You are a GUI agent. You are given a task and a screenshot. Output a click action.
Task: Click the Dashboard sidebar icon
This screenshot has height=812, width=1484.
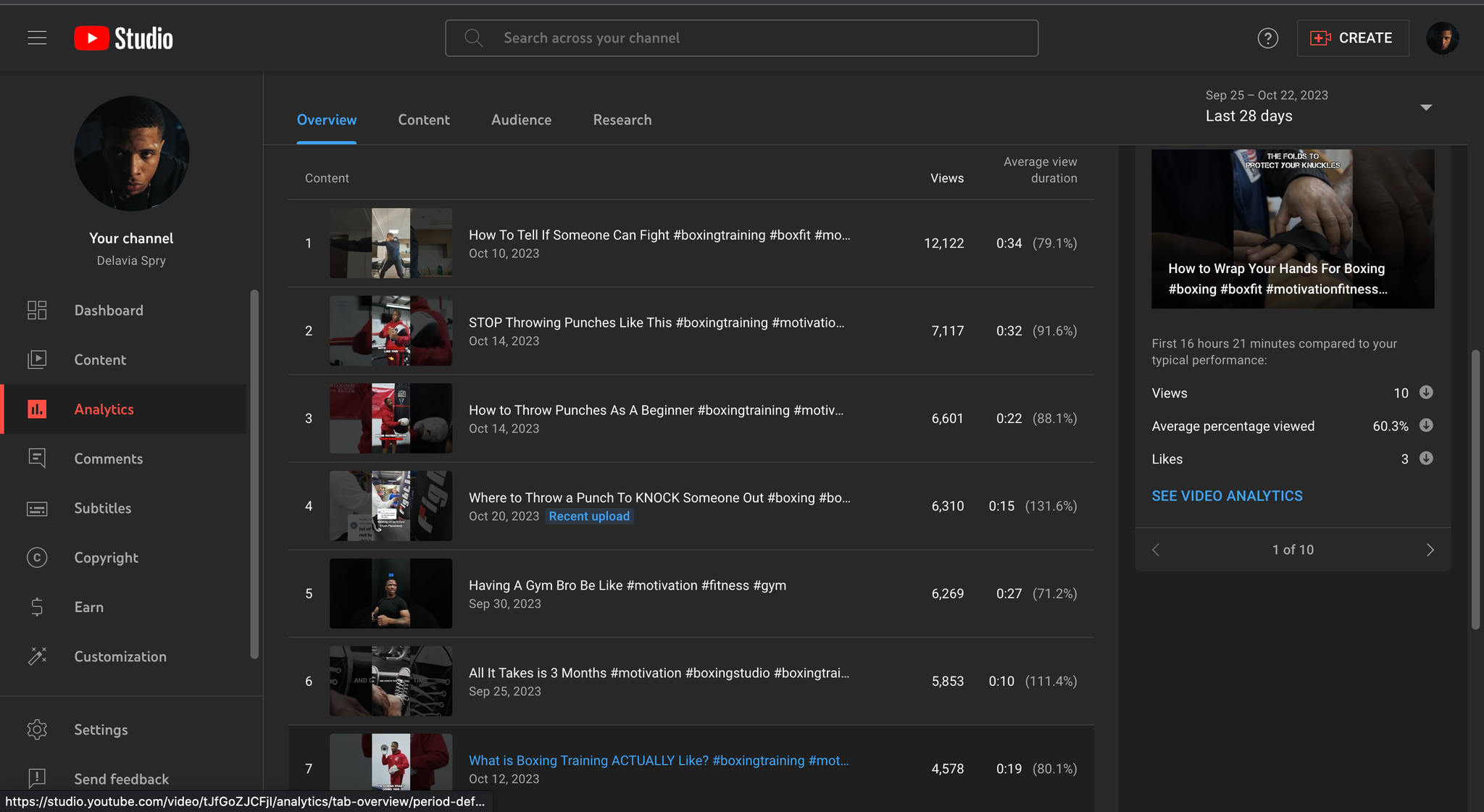[37, 310]
